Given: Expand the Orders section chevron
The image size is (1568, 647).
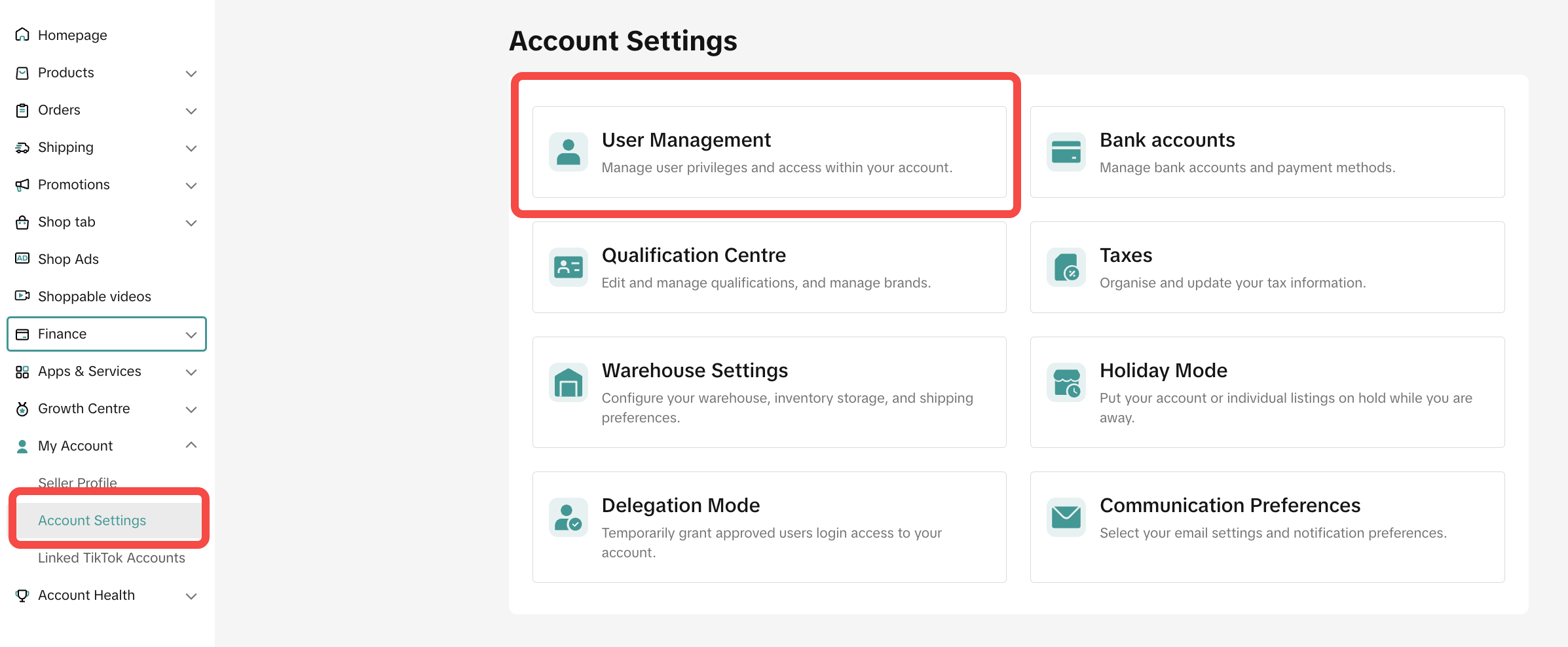Looking at the screenshot, I should point(191,111).
